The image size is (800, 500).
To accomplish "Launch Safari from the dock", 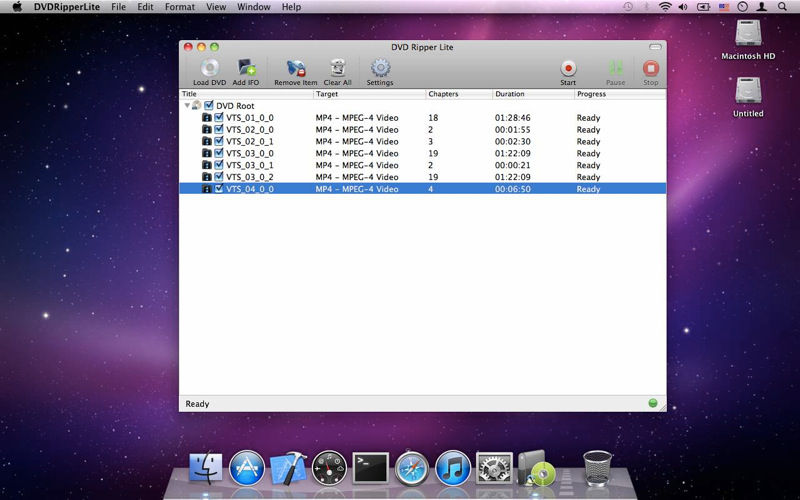I will (412, 468).
